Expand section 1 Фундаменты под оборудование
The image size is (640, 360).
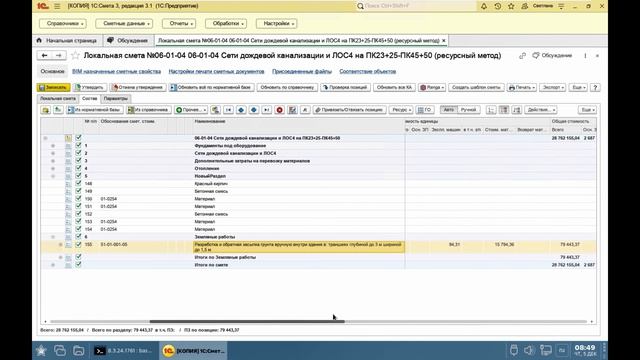53,145
